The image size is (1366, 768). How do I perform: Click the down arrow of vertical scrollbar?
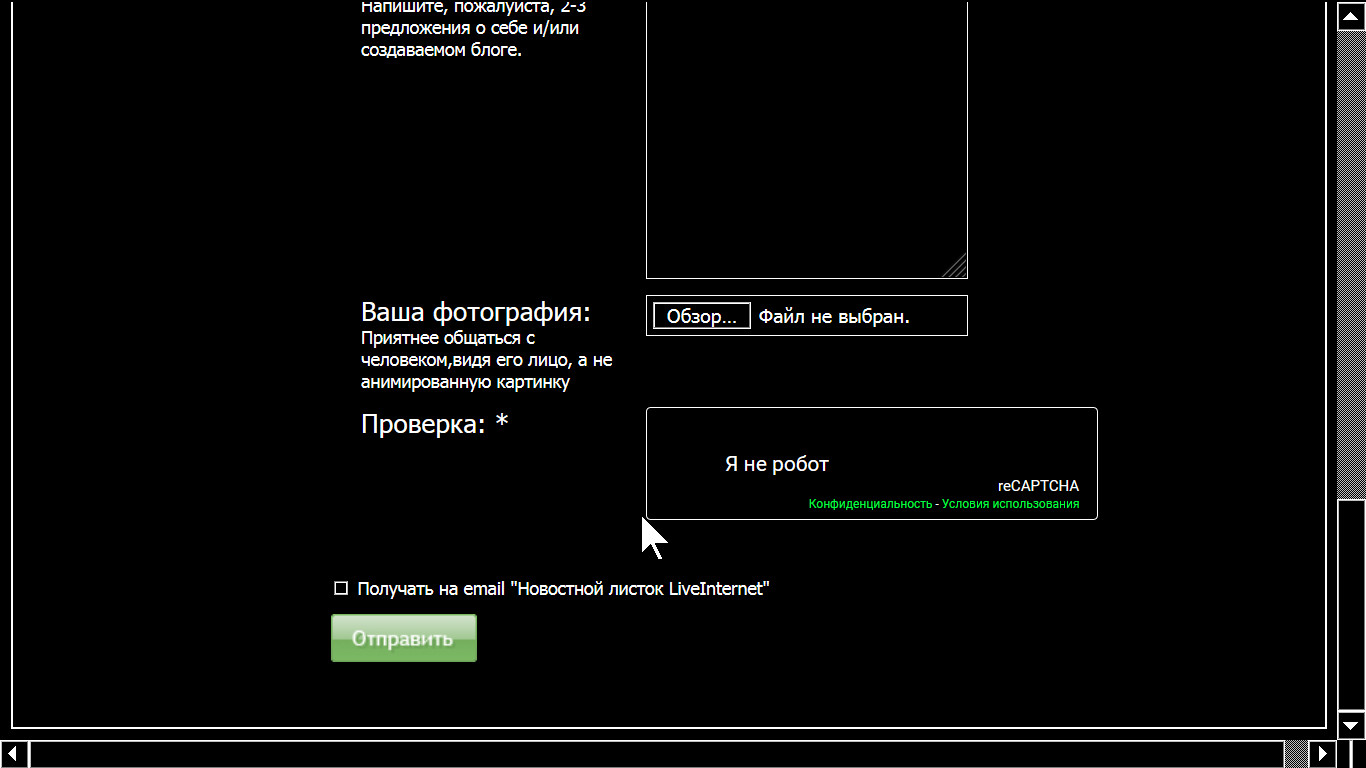1351,725
